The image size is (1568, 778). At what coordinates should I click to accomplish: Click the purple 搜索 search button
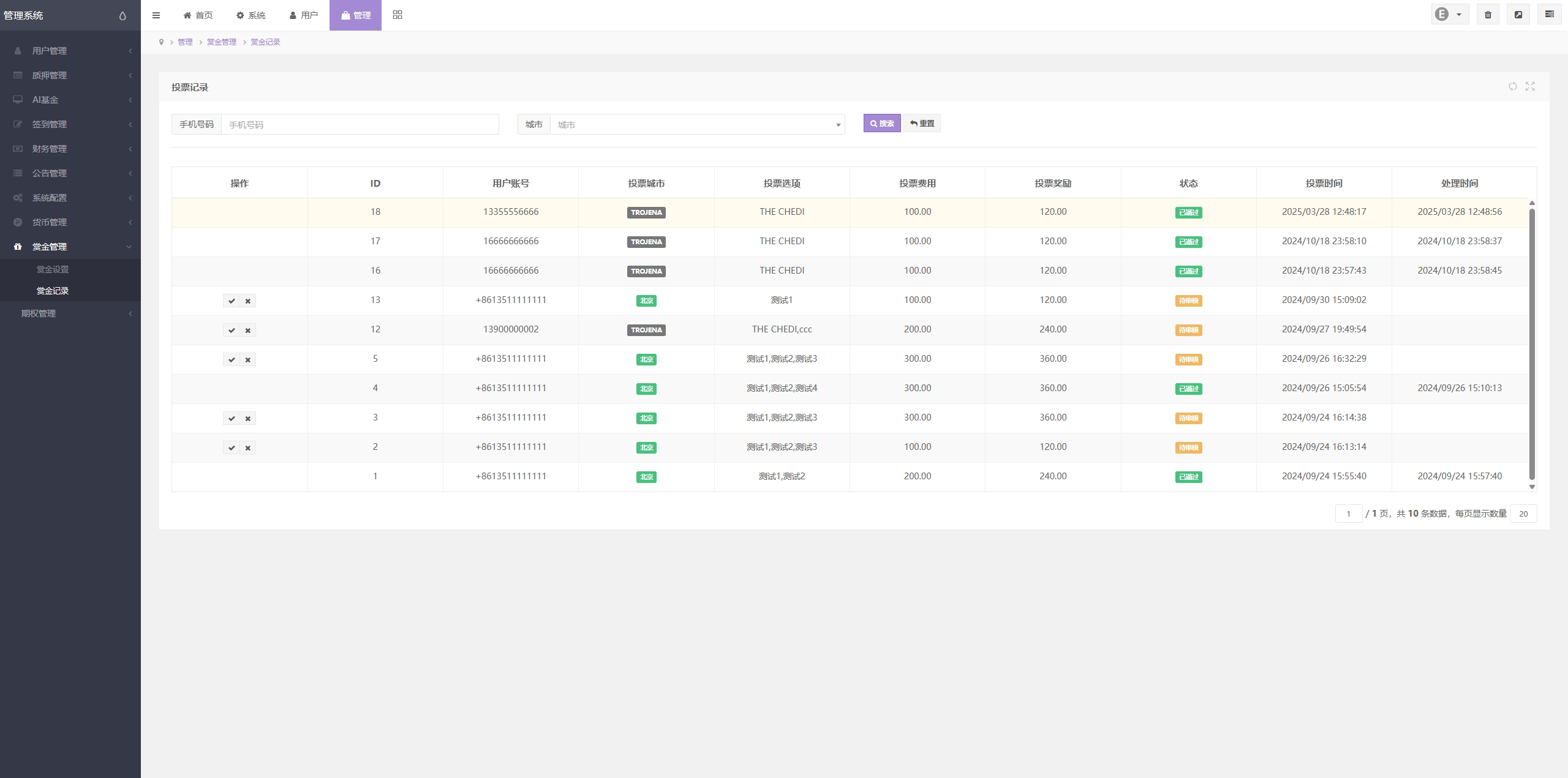pyautogui.click(x=881, y=124)
